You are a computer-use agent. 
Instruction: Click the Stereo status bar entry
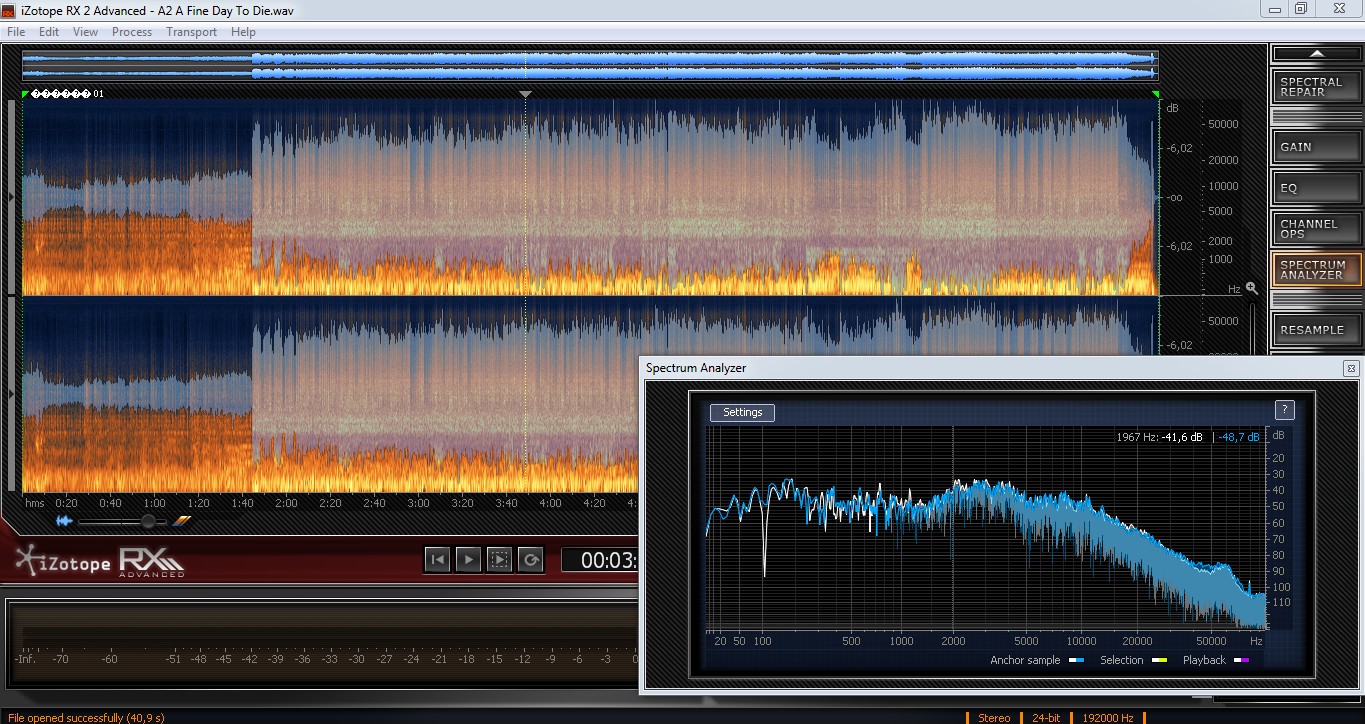click(993, 718)
